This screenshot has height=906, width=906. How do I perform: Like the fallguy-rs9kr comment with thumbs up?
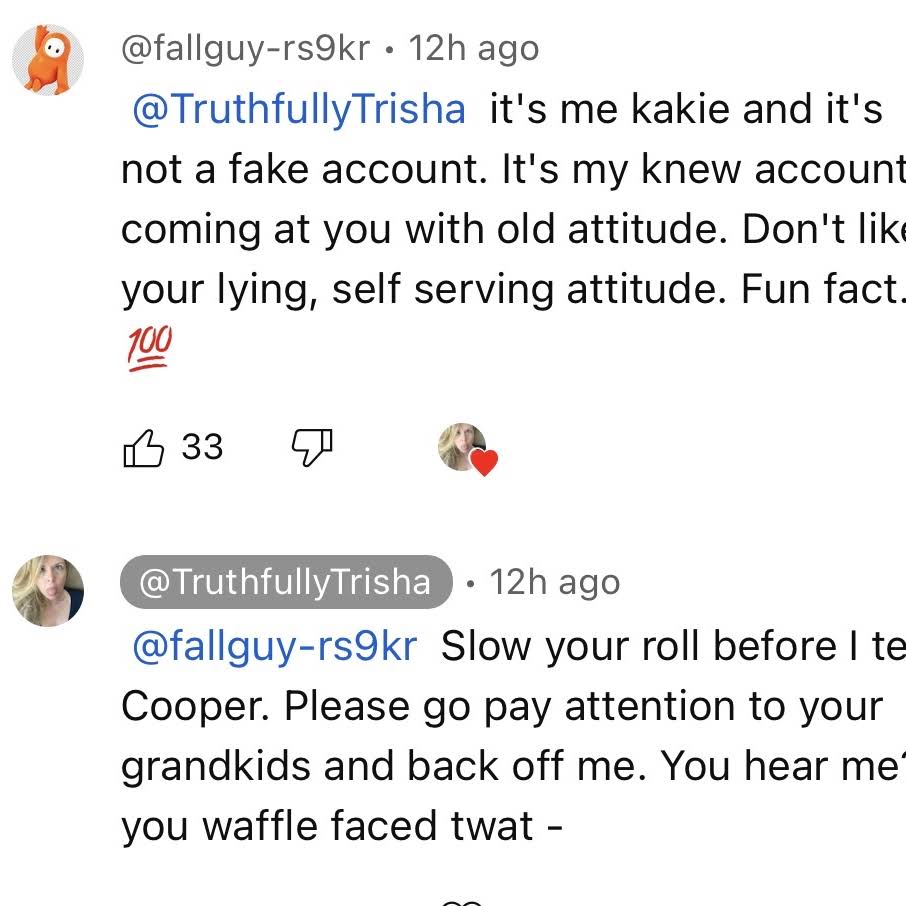(x=142, y=448)
